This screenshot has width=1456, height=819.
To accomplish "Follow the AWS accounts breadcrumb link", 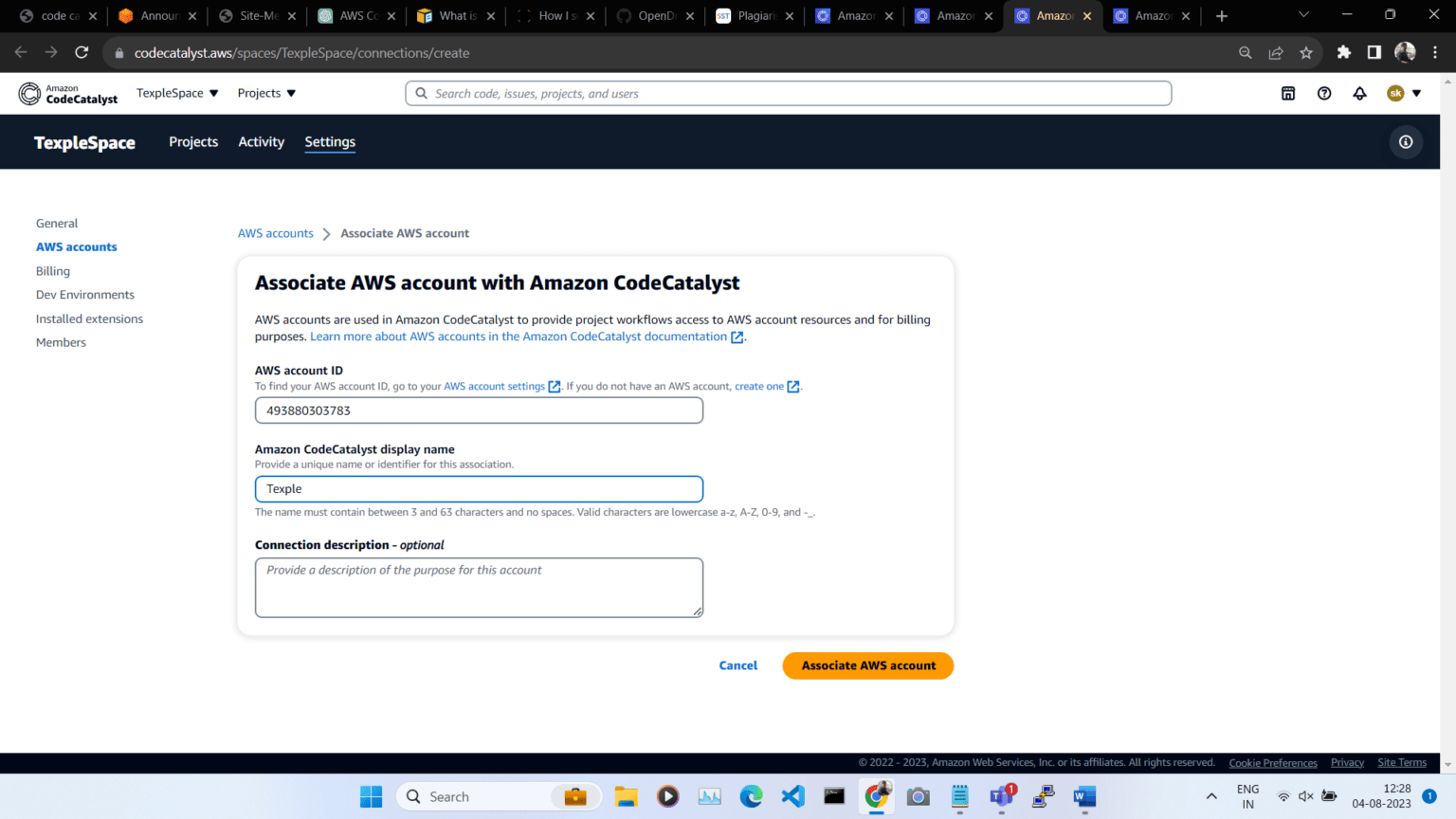I will coord(275,232).
